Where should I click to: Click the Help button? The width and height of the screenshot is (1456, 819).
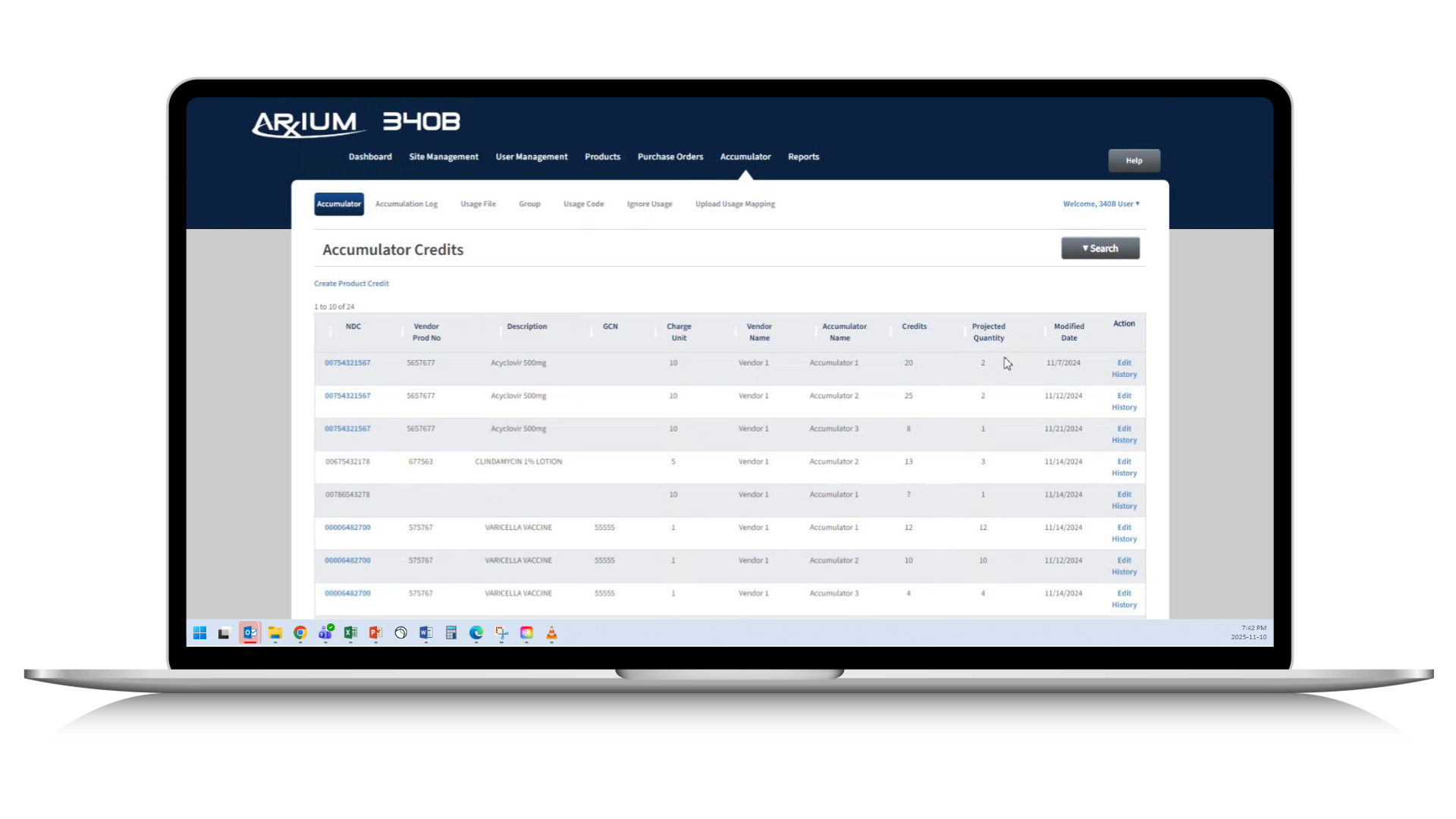[1134, 161]
